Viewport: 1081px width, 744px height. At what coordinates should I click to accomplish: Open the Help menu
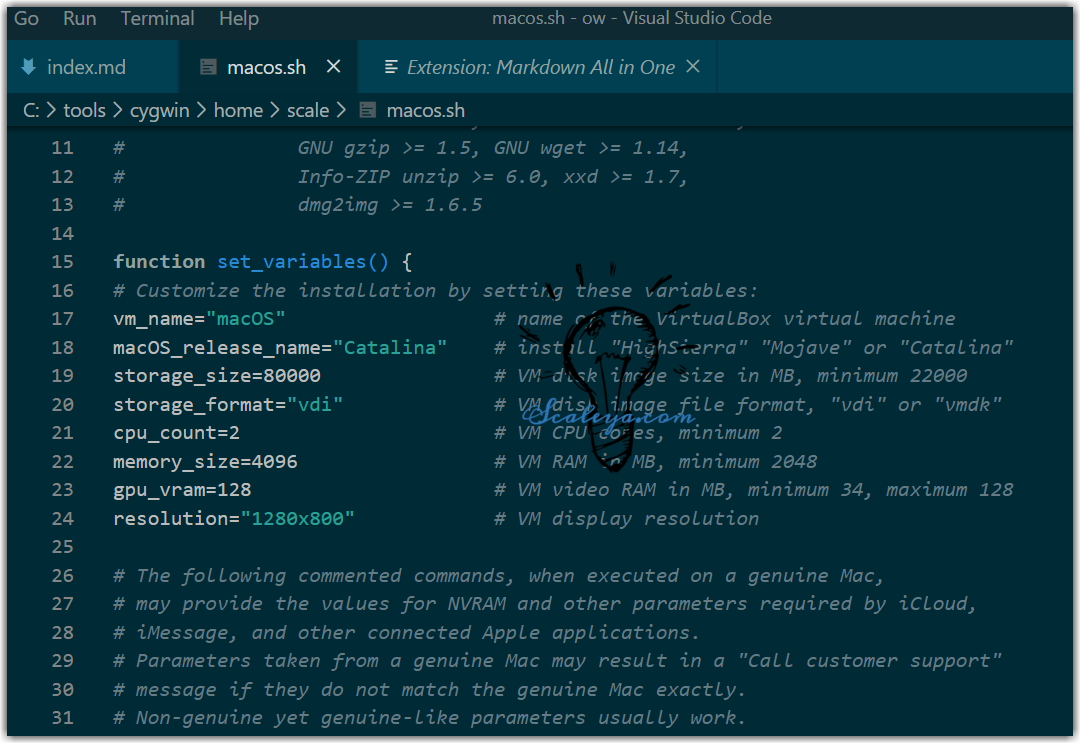pyautogui.click(x=238, y=18)
